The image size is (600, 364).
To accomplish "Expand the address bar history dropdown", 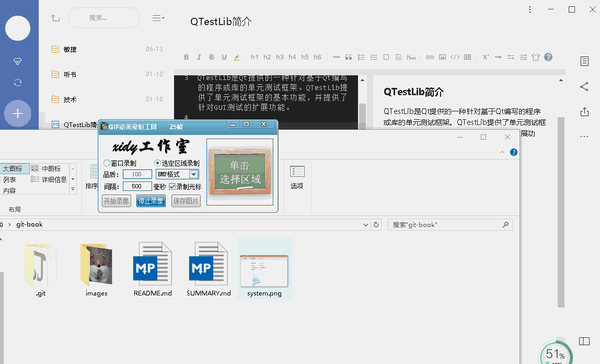I will pos(366,225).
